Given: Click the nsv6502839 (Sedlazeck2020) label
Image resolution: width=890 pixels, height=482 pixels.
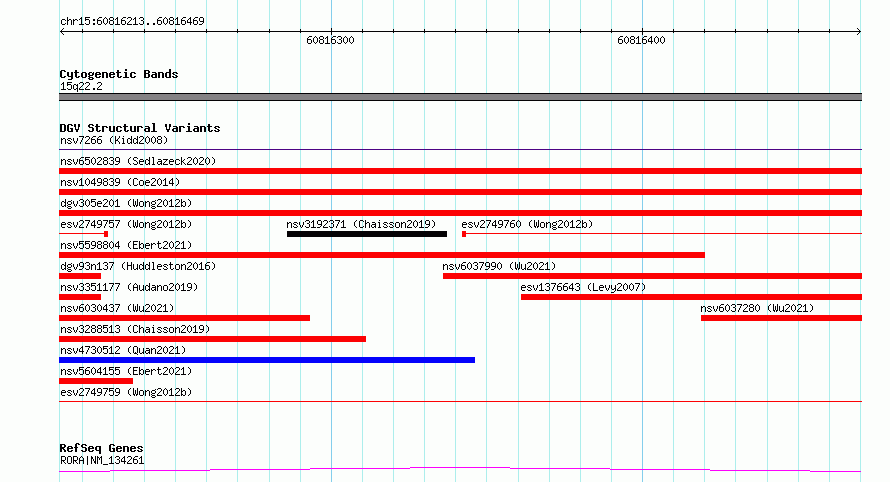Looking at the screenshot, I should 138,162.
